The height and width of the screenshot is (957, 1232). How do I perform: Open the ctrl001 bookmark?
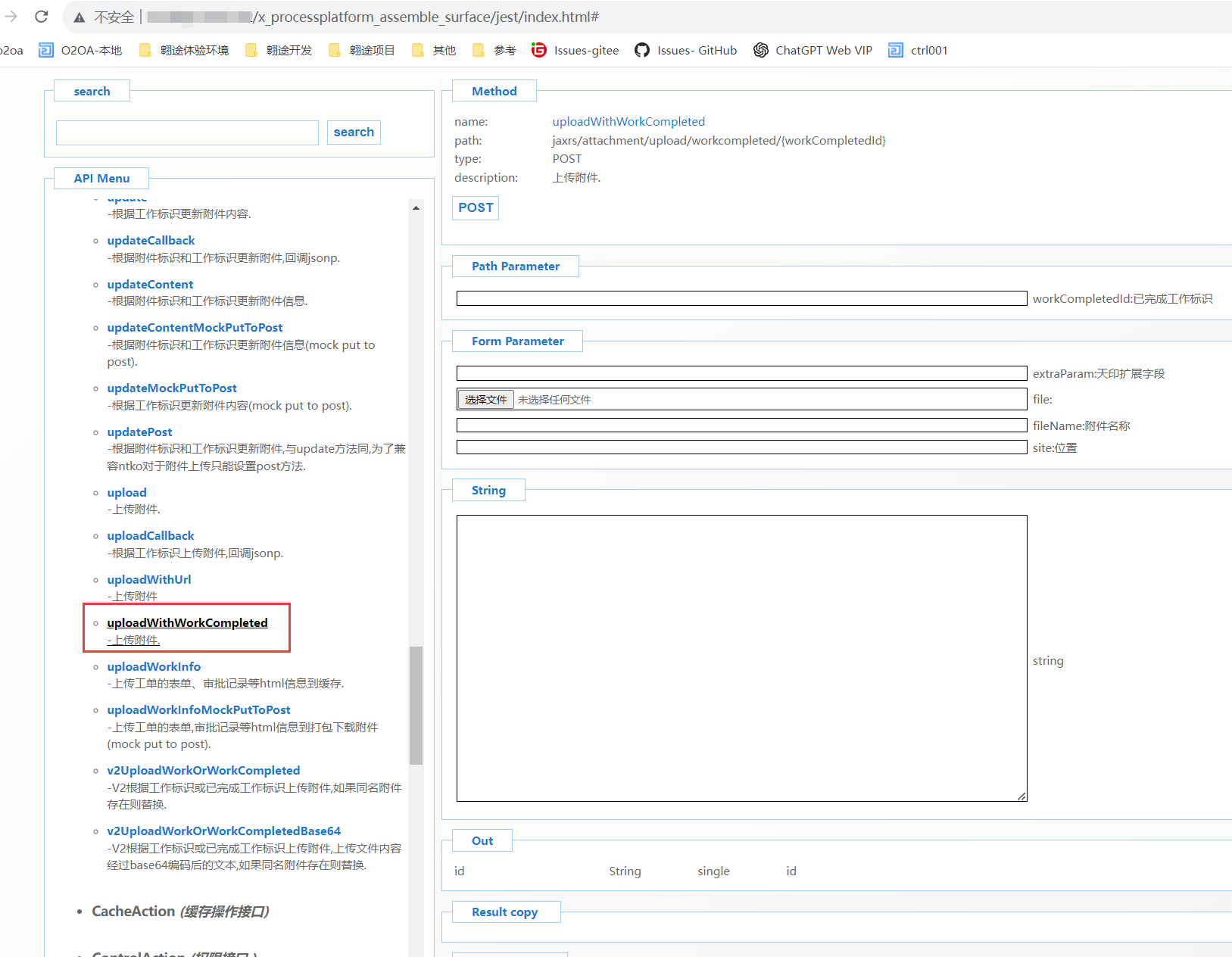(x=919, y=51)
